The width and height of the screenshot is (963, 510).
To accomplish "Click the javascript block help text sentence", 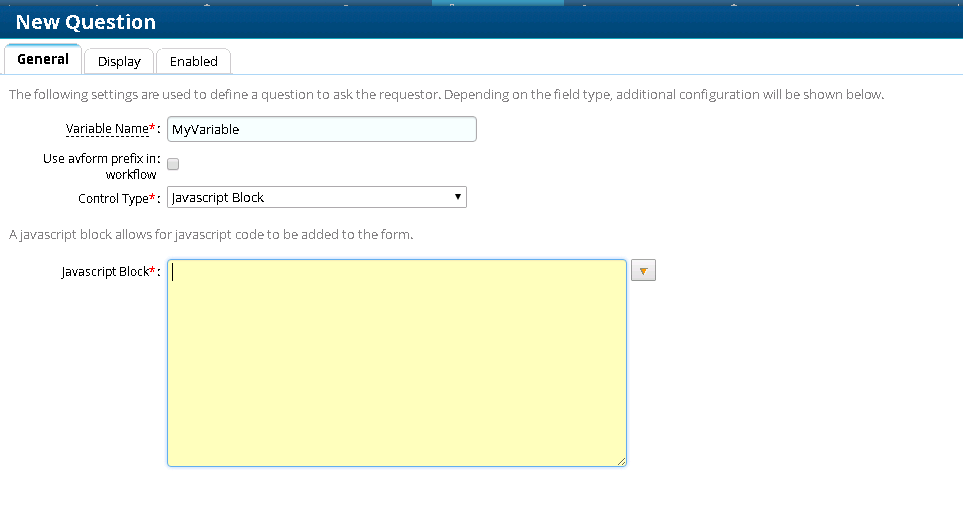I will (211, 235).
